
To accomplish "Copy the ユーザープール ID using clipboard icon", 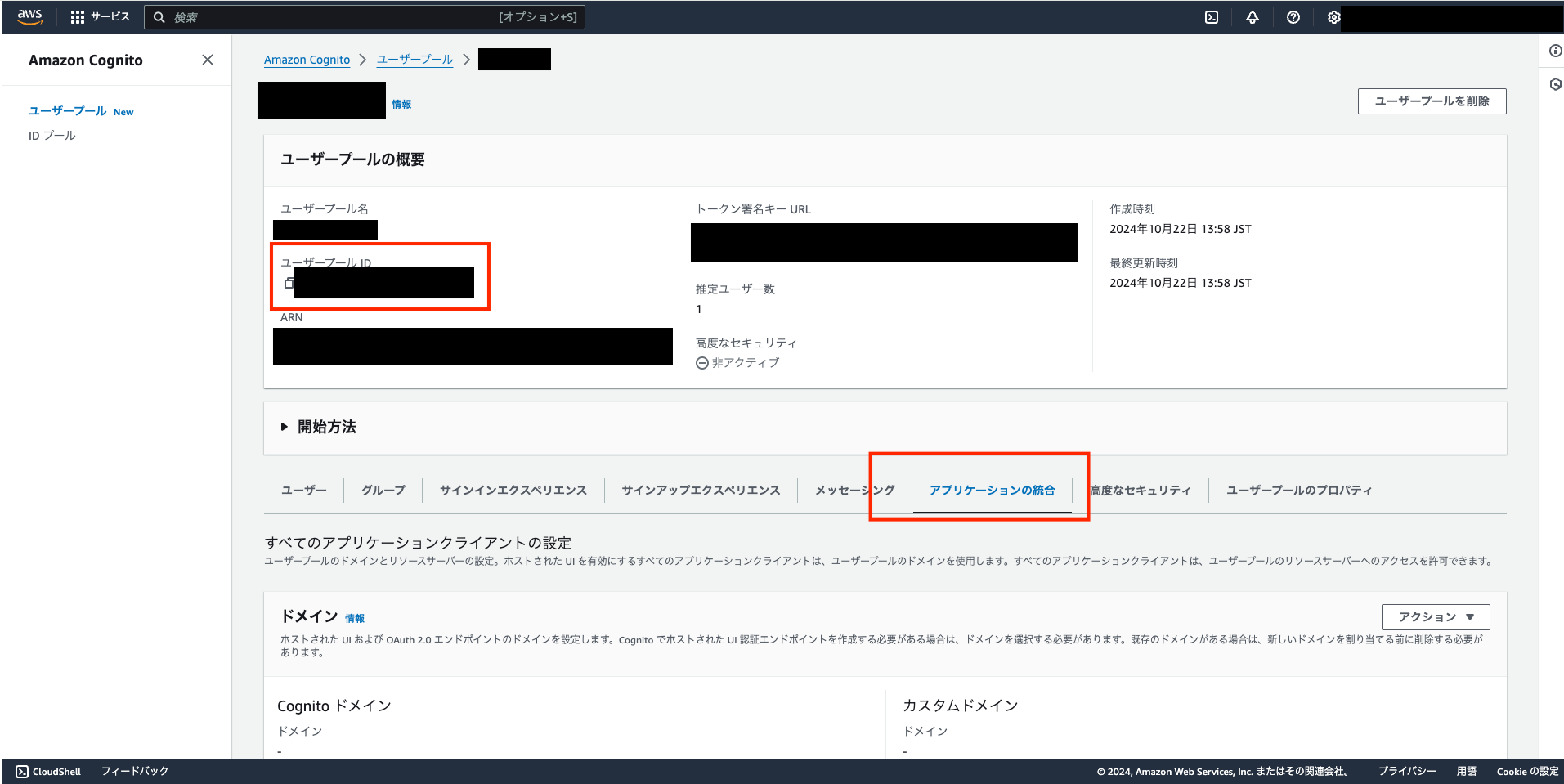I will (x=288, y=283).
